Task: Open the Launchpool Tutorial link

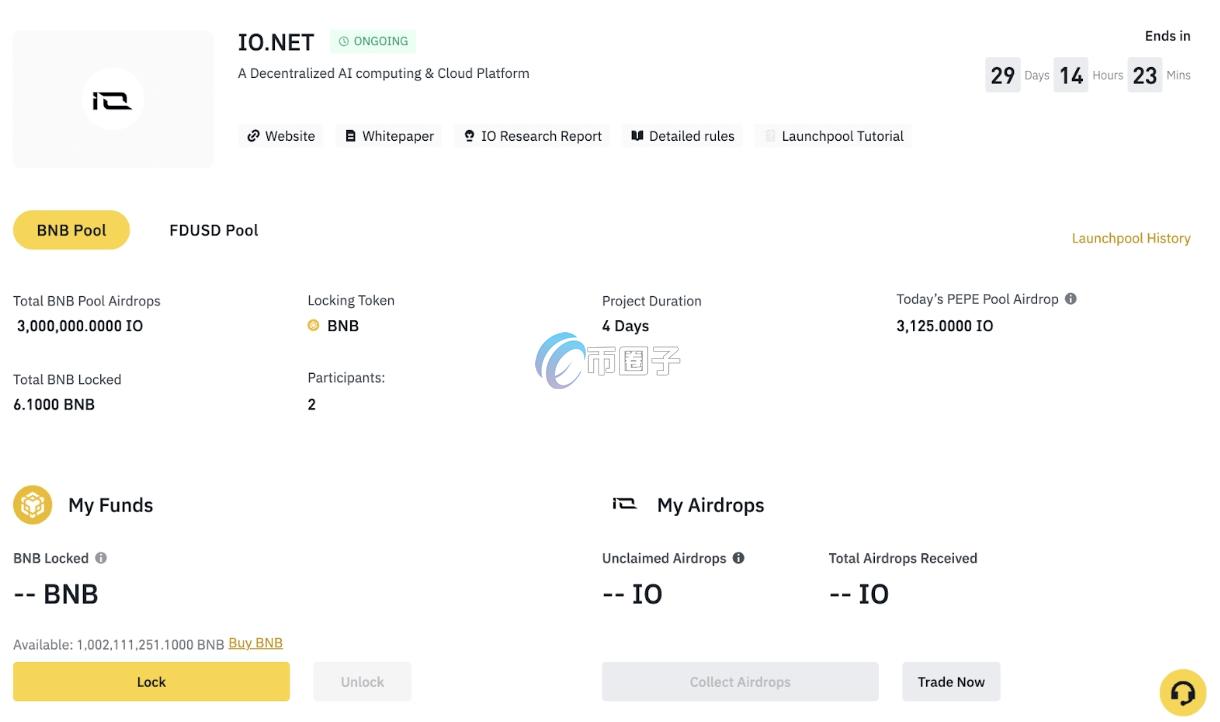Action: pyautogui.click(x=834, y=136)
